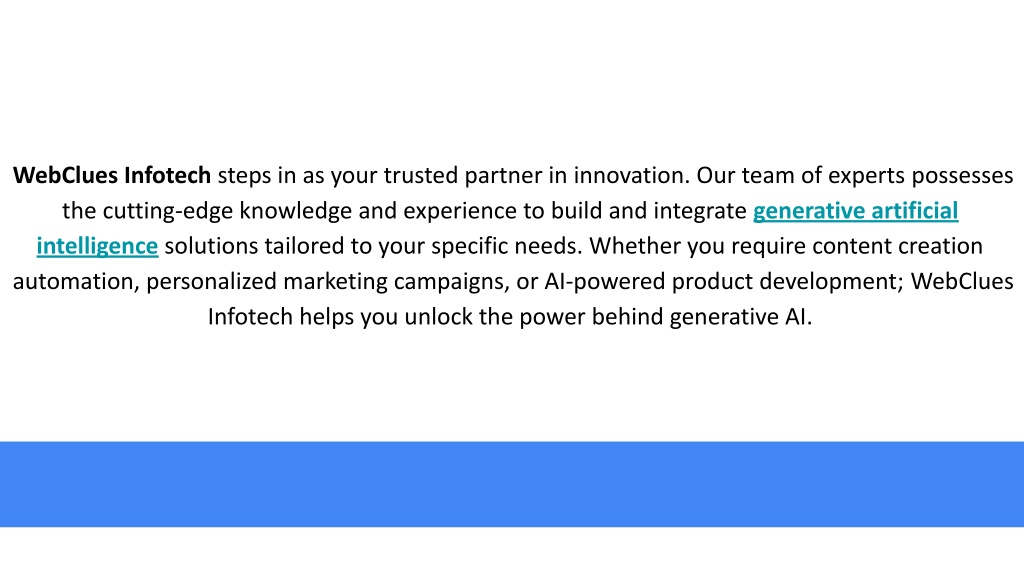Click the blue banner bar below the text
The height and width of the screenshot is (576, 1024).
[x=512, y=484]
